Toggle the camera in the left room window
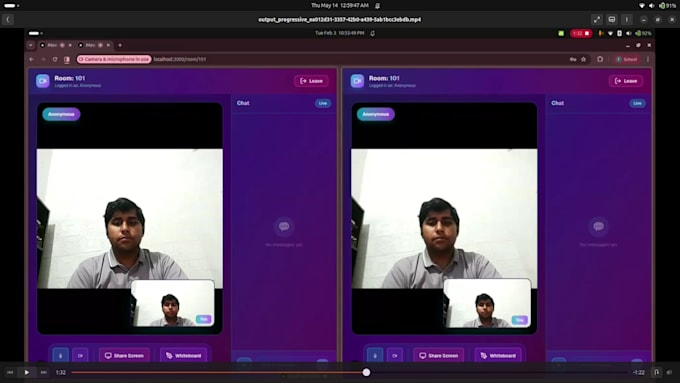This screenshot has height=383, width=680. (80, 356)
